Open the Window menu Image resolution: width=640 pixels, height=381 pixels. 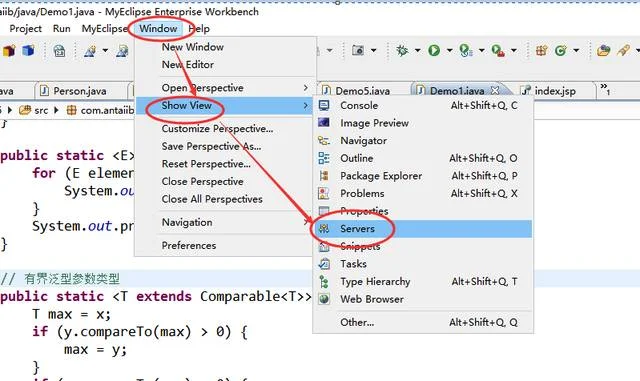158,29
